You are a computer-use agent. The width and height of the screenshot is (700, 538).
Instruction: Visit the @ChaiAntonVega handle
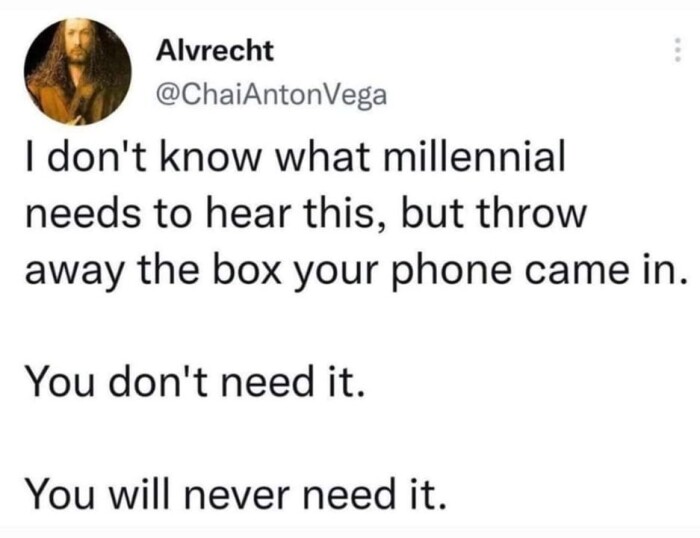[271, 95]
